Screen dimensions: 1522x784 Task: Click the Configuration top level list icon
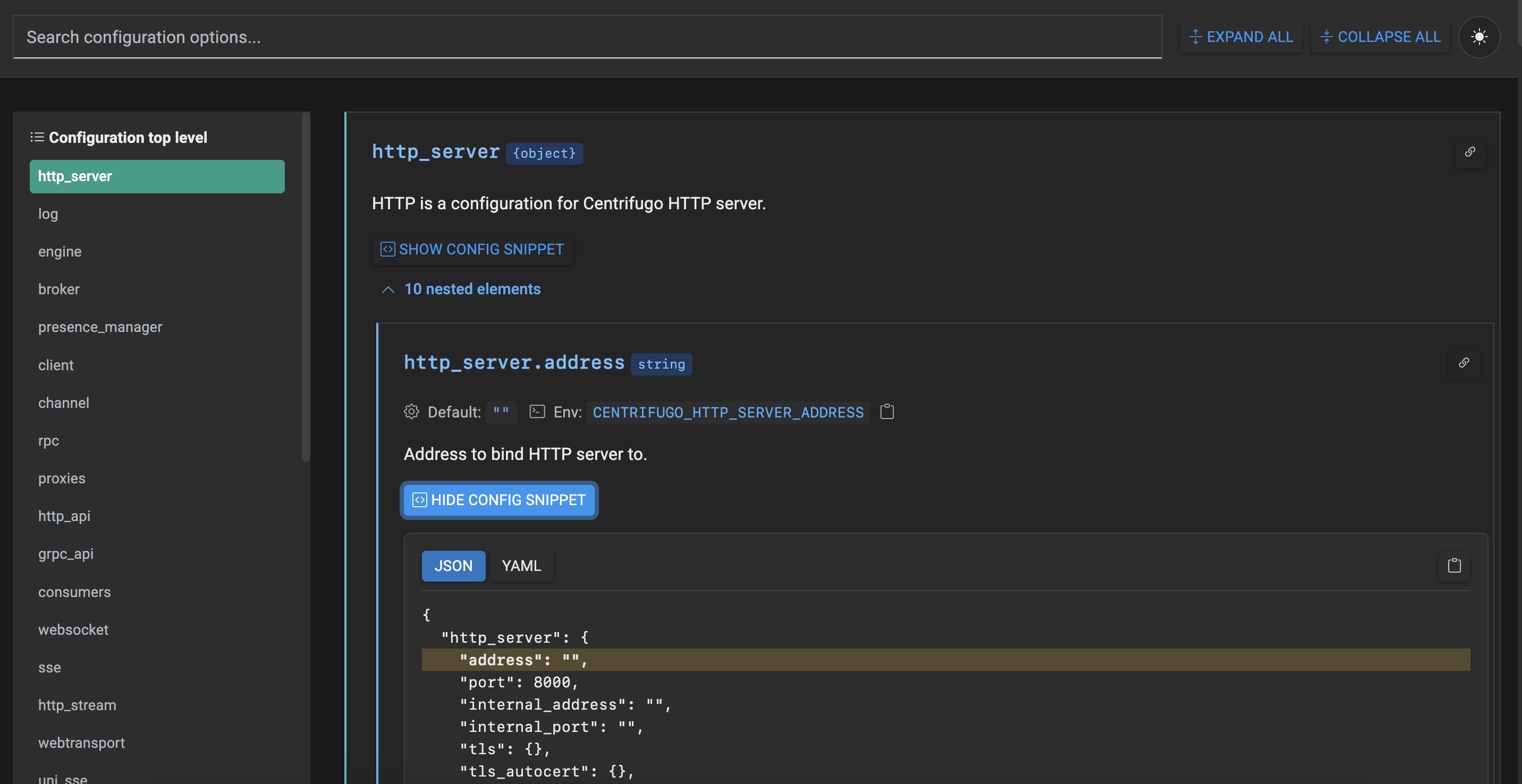click(37, 138)
